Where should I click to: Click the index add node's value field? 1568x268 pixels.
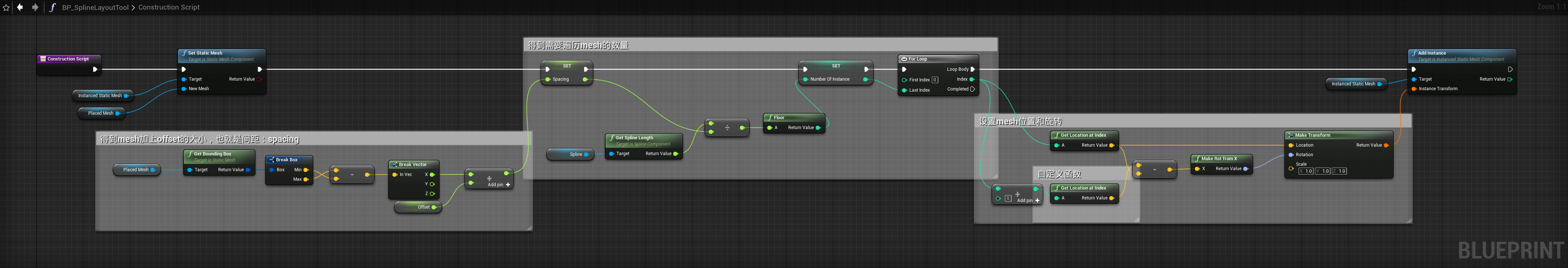[x=1008, y=199]
